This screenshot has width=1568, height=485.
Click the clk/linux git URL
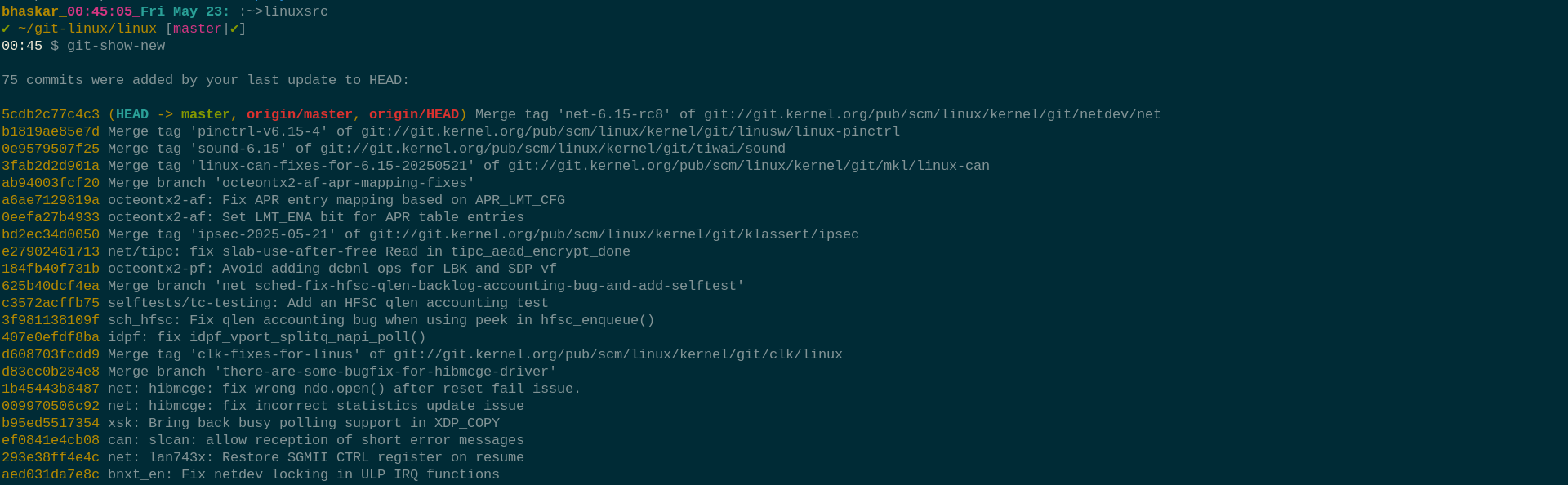pos(618,354)
